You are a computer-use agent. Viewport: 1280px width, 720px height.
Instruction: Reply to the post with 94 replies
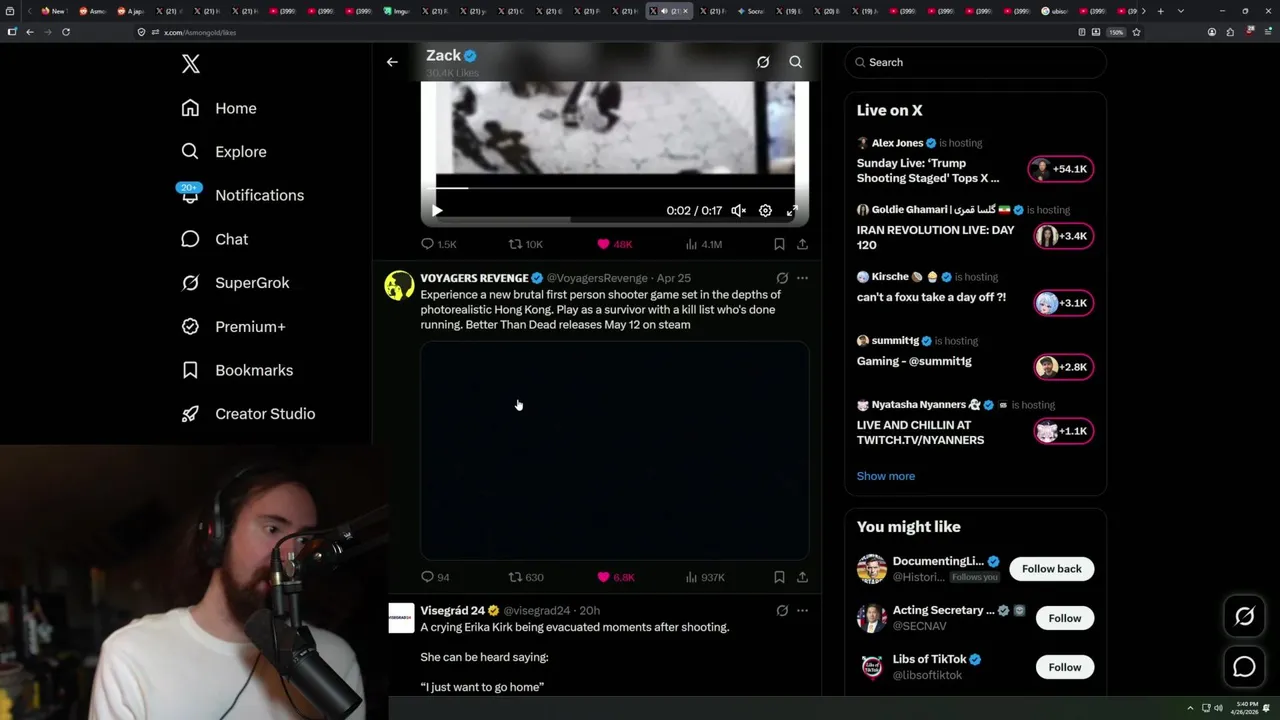tap(435, 577)
